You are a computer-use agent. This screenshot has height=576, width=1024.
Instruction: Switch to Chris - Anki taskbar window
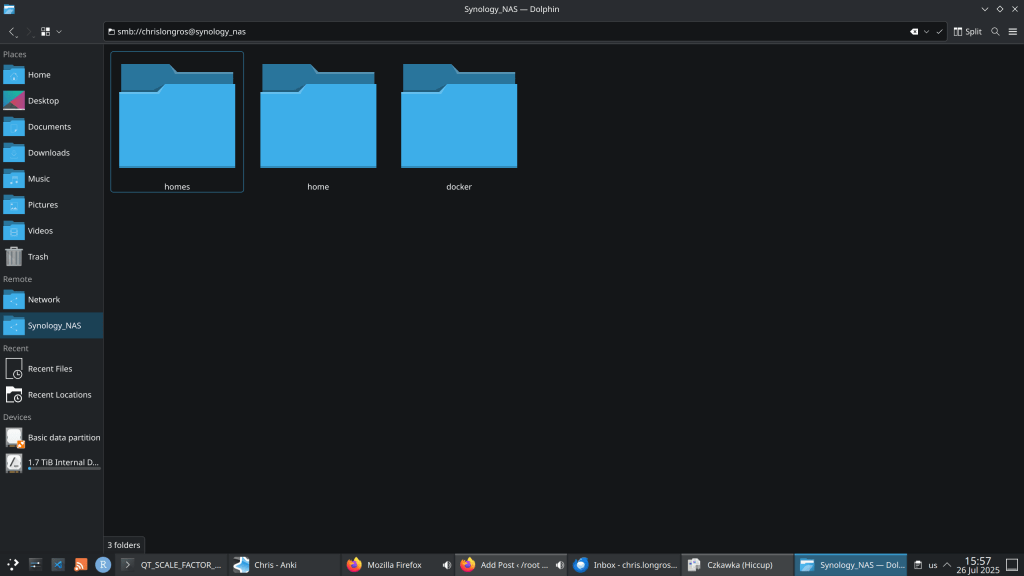[x=284, y=565]
